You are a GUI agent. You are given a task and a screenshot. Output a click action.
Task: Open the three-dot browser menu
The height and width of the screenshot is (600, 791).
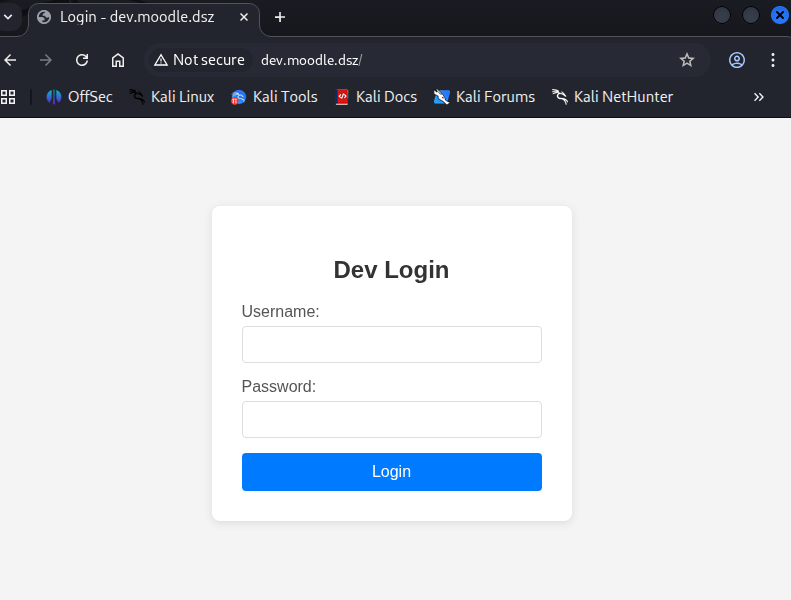[x=773, y=60]
